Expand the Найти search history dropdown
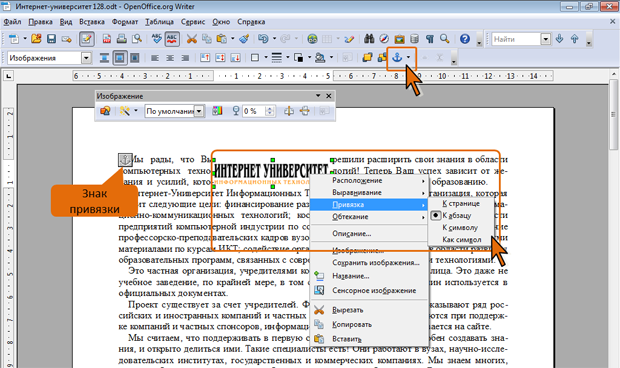620x368 pixels. (x=546, y=39)
